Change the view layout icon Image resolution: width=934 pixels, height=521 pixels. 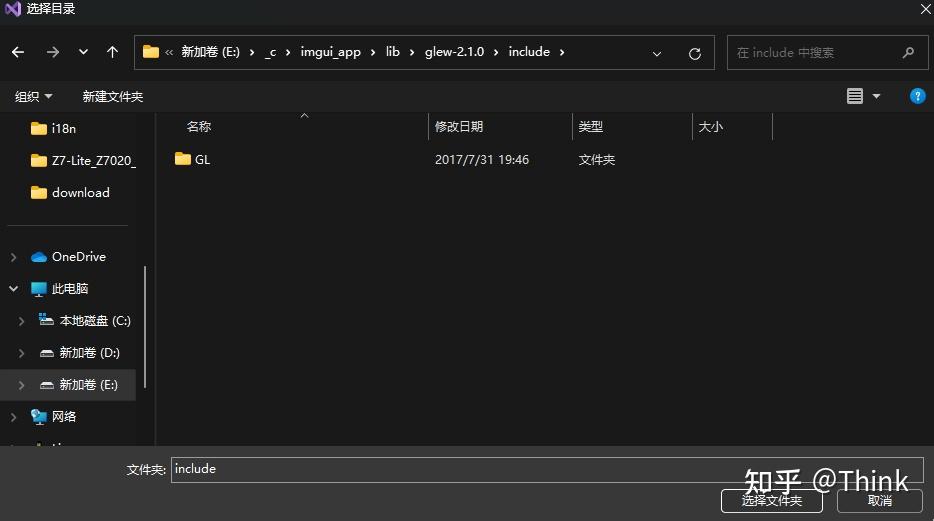[855, 96]
